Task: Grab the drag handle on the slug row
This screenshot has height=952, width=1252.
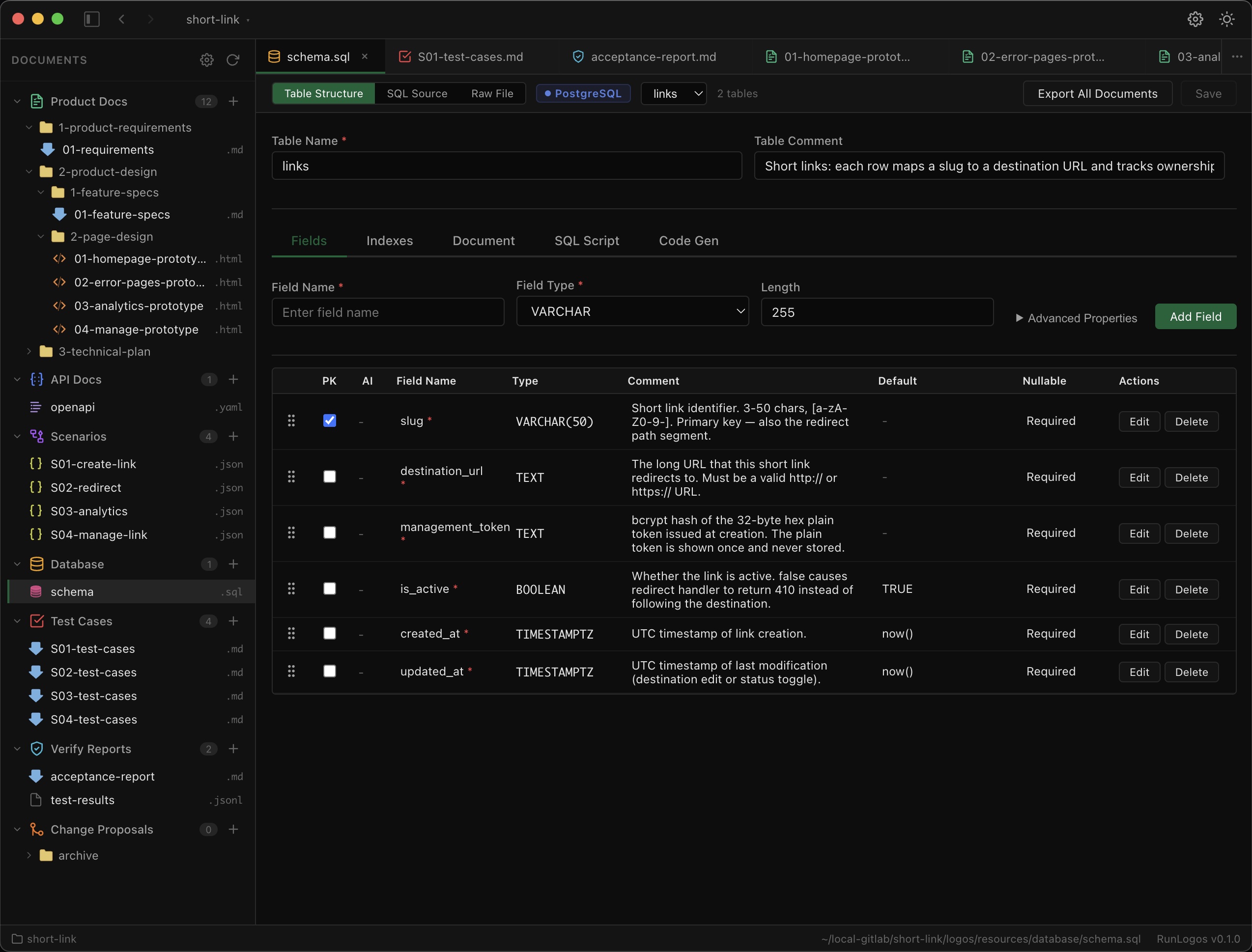Action: [x=291, y=421]
